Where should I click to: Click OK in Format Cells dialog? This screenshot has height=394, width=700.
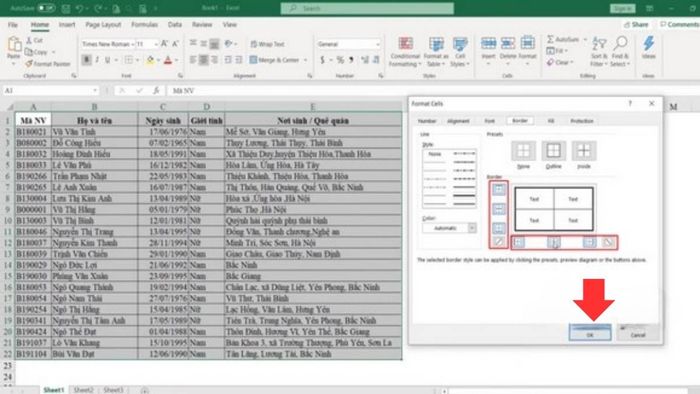[590, 333]
